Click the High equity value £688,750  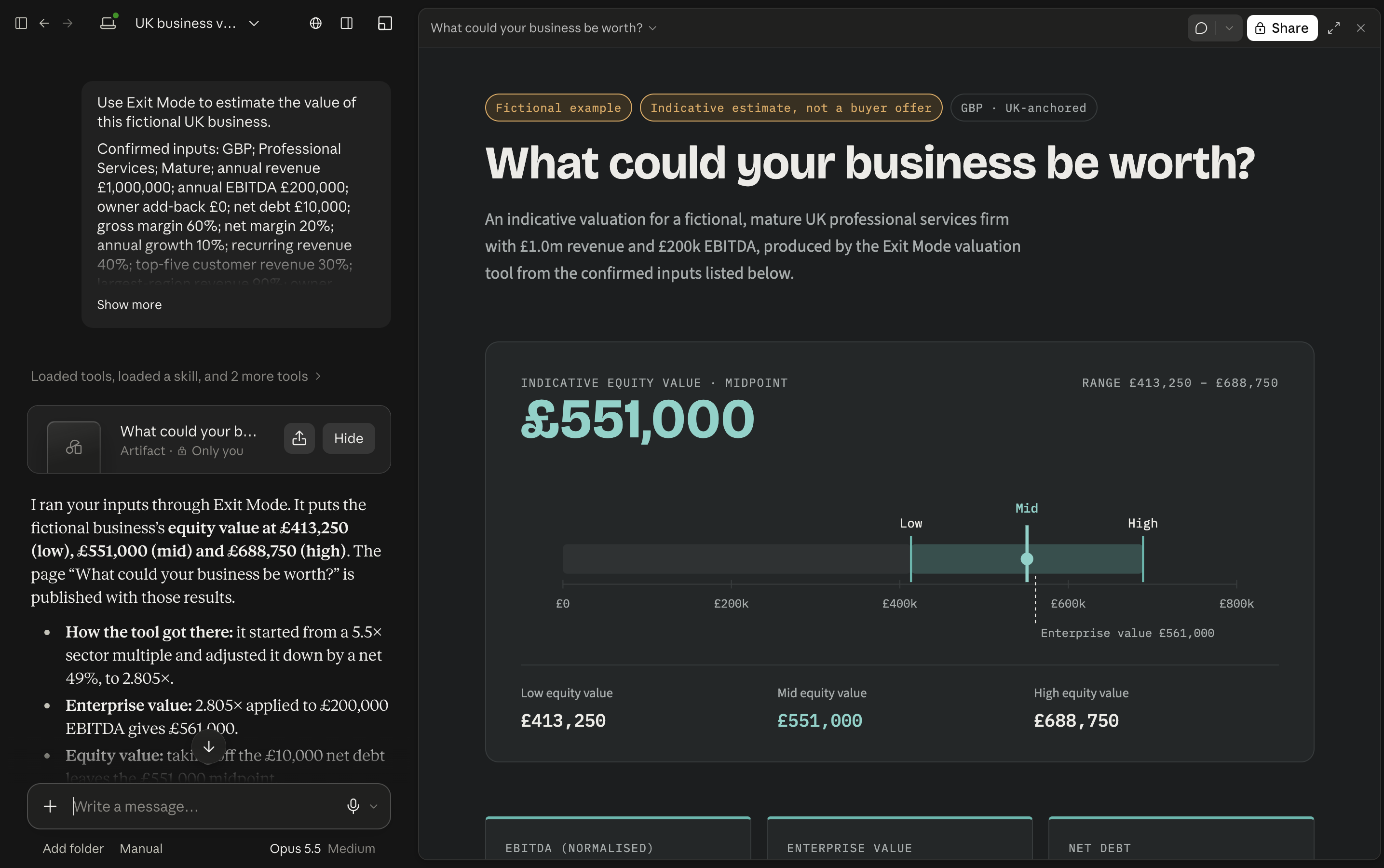click(1076, 720)
